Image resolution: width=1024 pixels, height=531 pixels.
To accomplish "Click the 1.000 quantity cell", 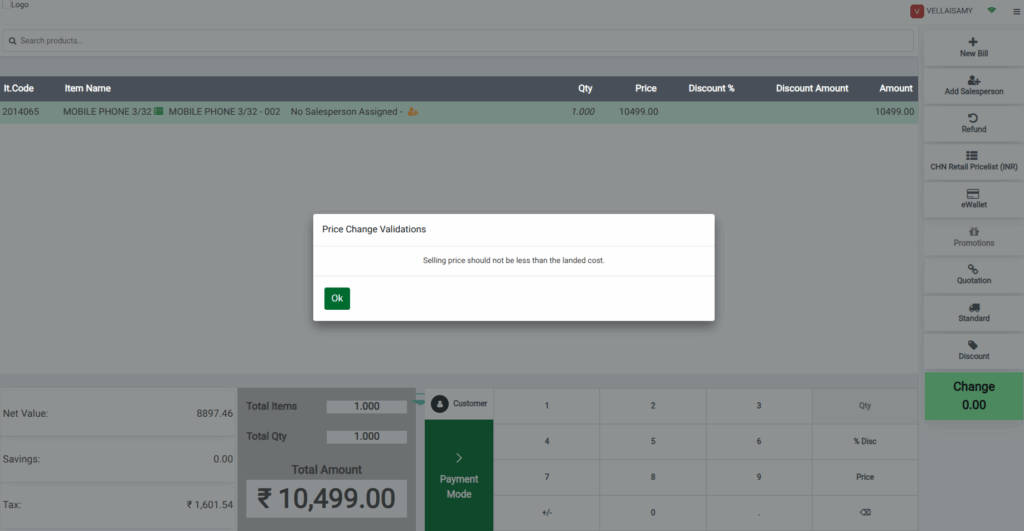I will [583, 112].
